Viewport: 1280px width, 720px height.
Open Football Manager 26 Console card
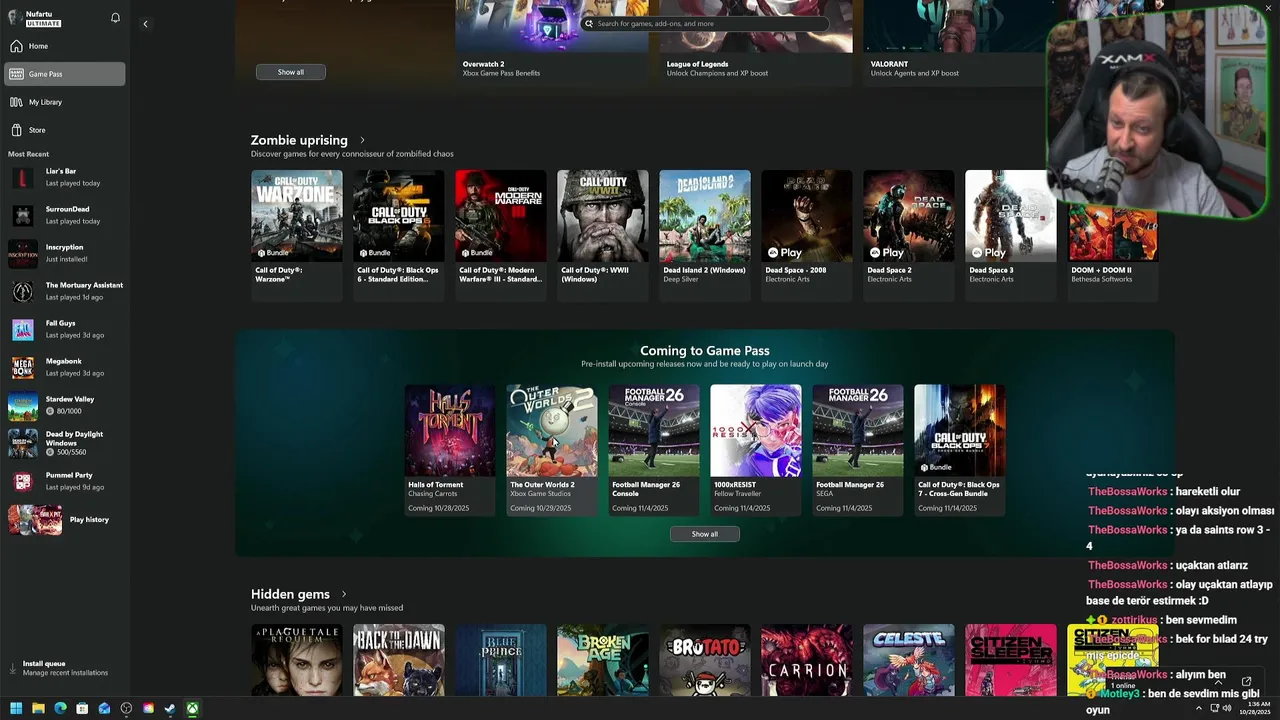(x=654, y=450)
